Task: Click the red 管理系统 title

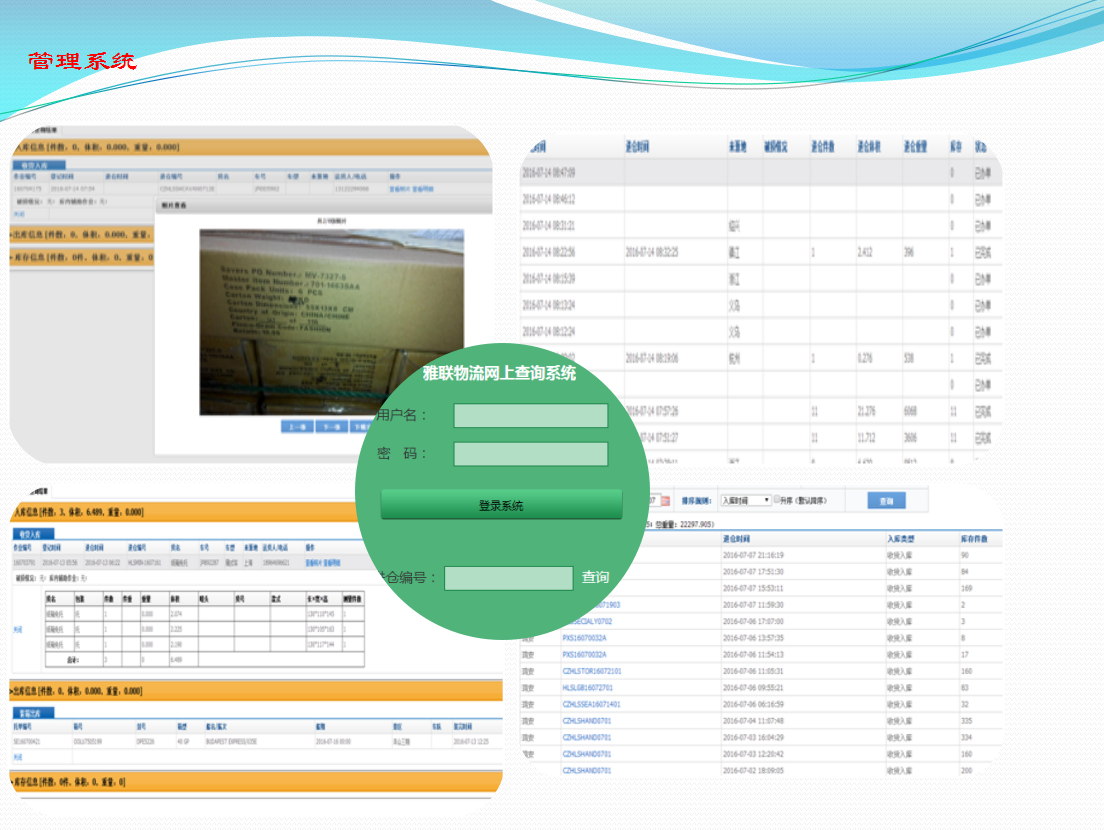Action: pos(82,61)
